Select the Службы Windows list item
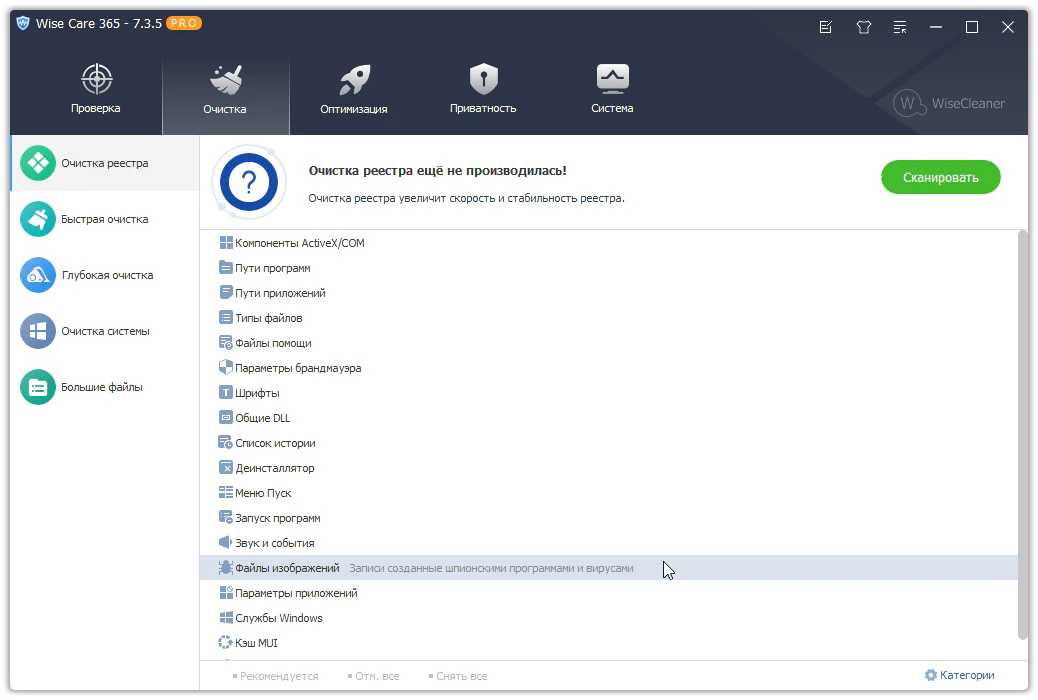 [278, 618]
